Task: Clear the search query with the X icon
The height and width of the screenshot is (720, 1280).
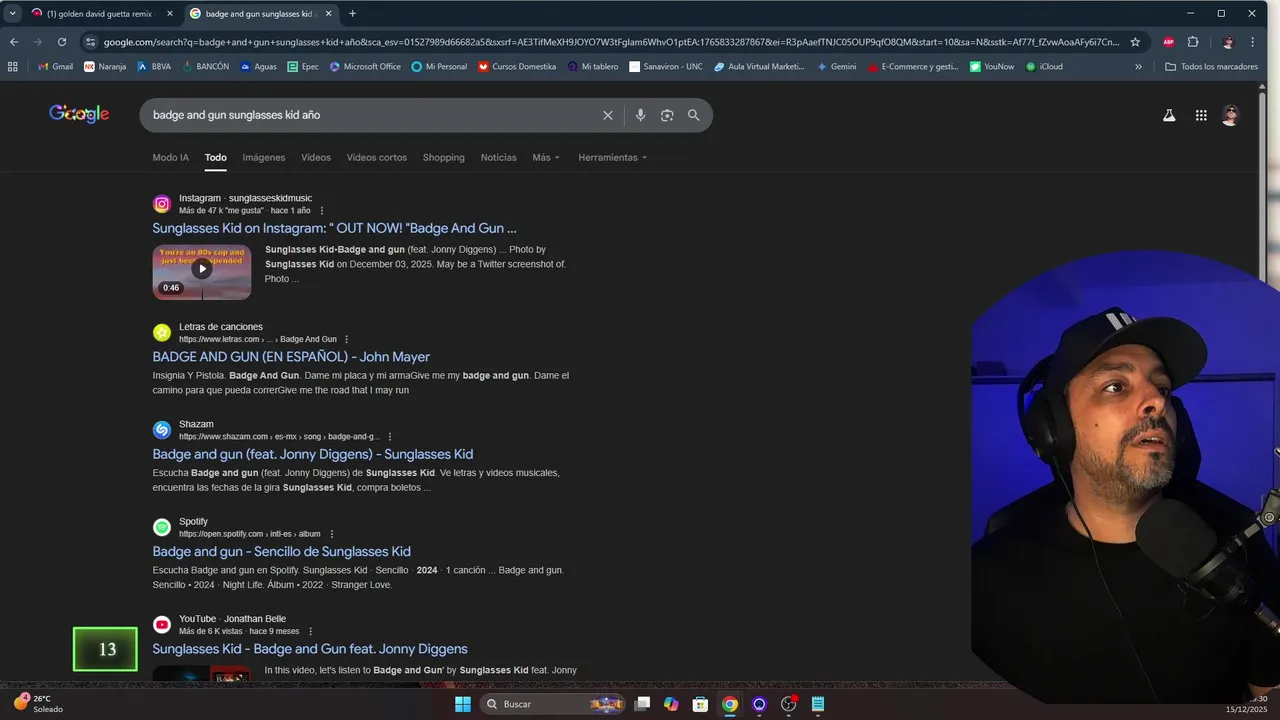Action: [x=607, y=115]
